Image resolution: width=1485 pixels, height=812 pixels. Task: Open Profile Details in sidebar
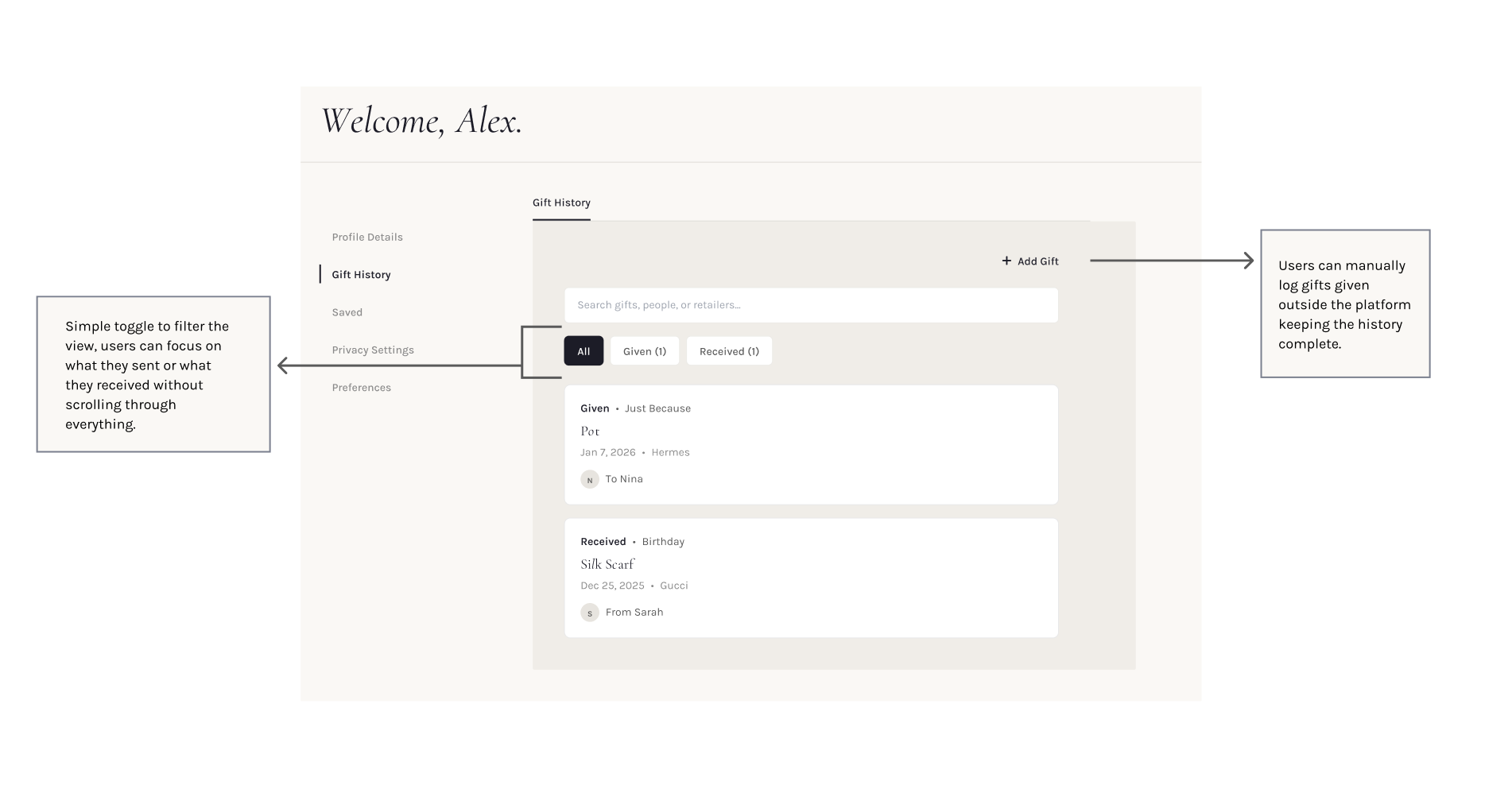coord(367,237)
